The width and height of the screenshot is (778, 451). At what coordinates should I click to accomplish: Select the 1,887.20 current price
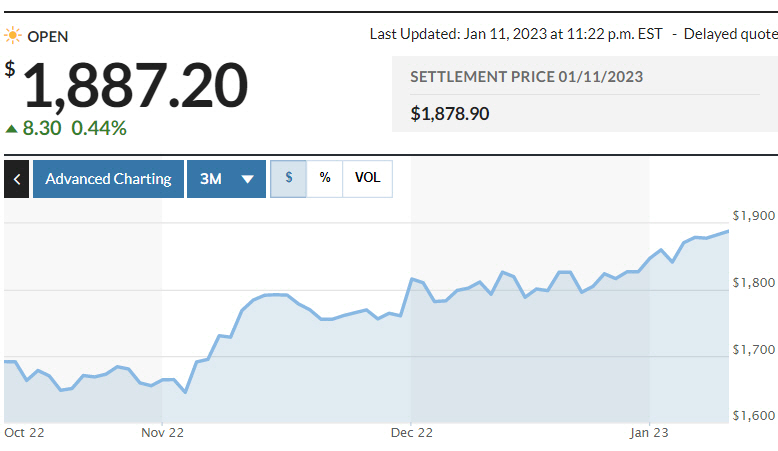[x=135, y=86]
